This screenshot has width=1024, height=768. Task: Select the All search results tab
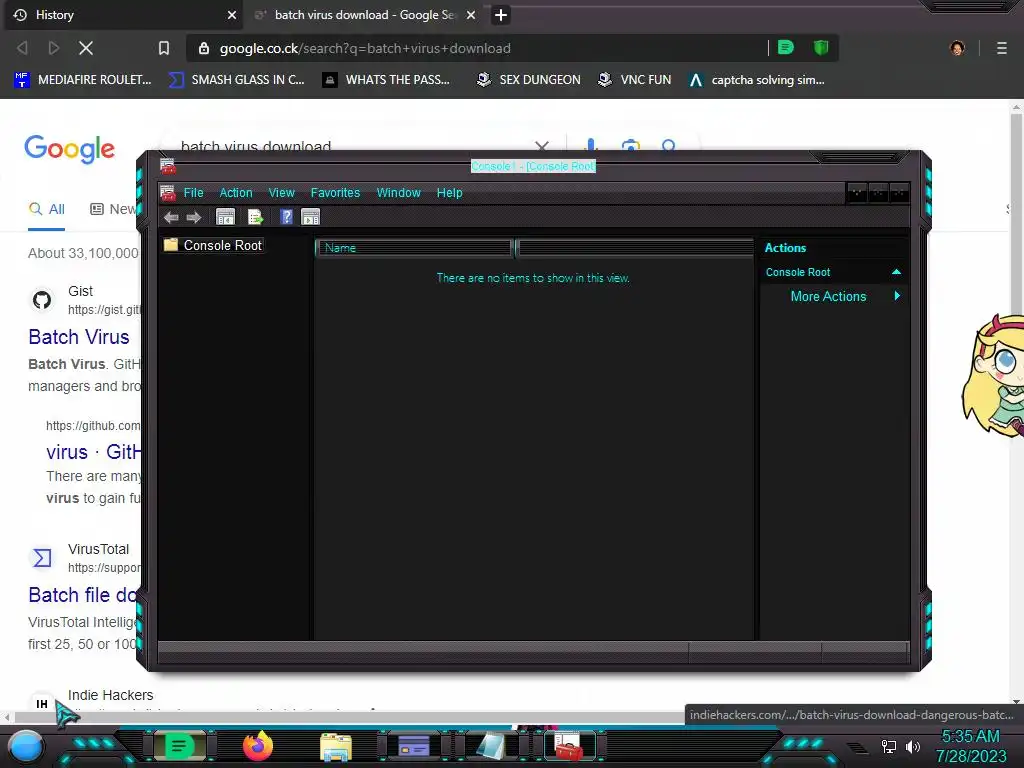click(x=46, y=209)
